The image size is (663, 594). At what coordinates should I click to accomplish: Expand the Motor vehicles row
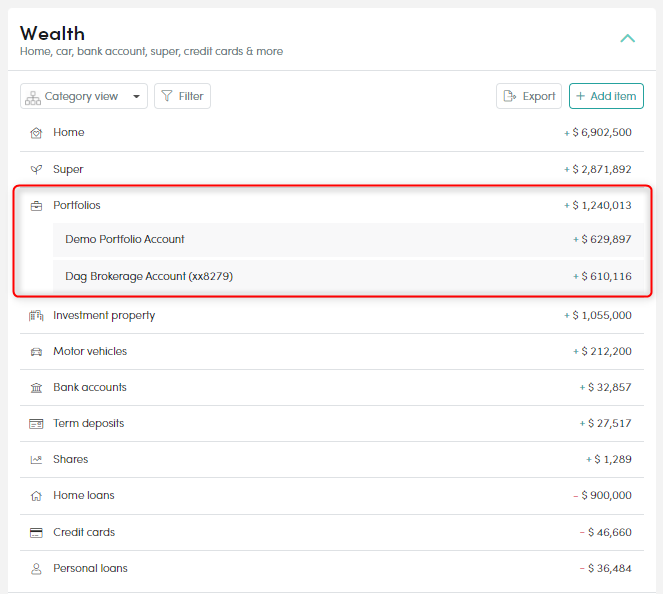click(332, 351)
